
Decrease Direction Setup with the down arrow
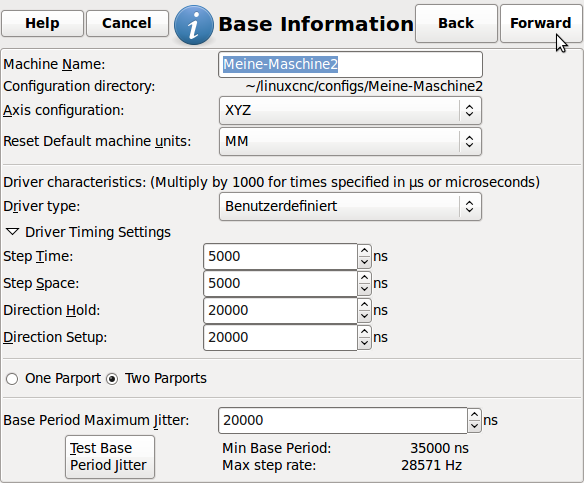pos(364,343)
